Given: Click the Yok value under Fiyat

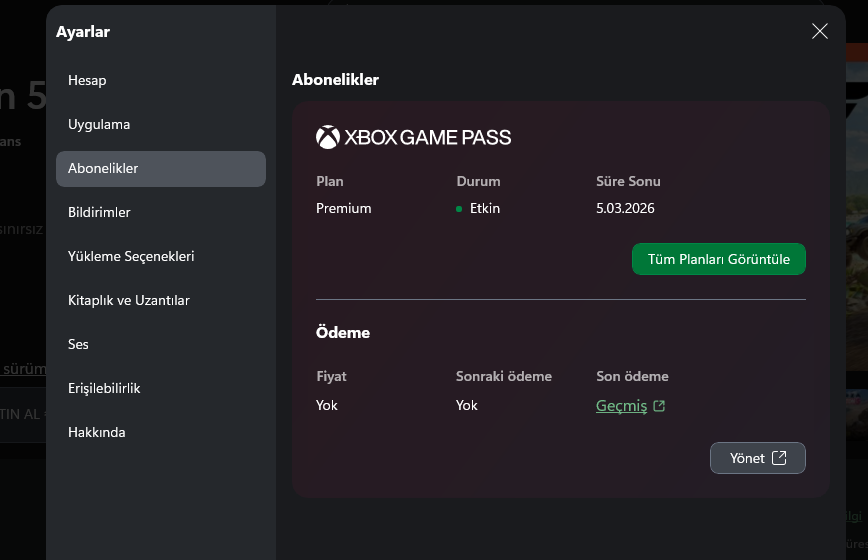Looking at the screenshot, I should point(327,406).
